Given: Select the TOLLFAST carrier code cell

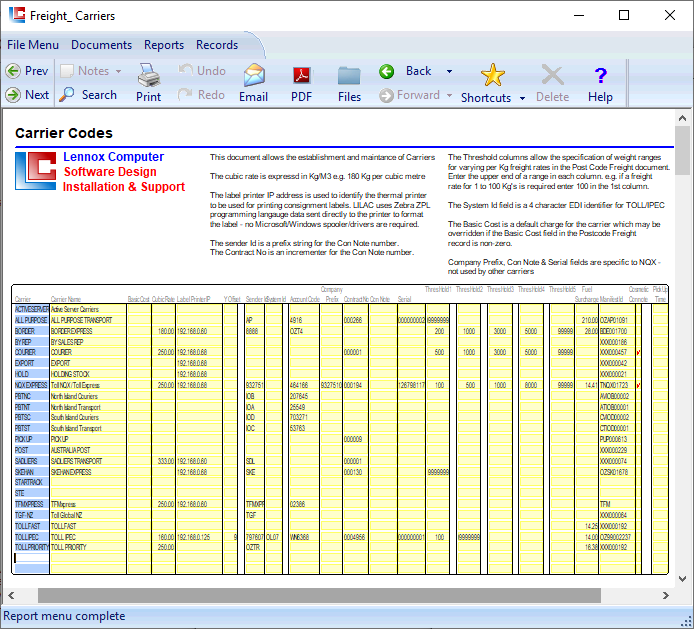Looking at the screenshot, I should 31,526.
